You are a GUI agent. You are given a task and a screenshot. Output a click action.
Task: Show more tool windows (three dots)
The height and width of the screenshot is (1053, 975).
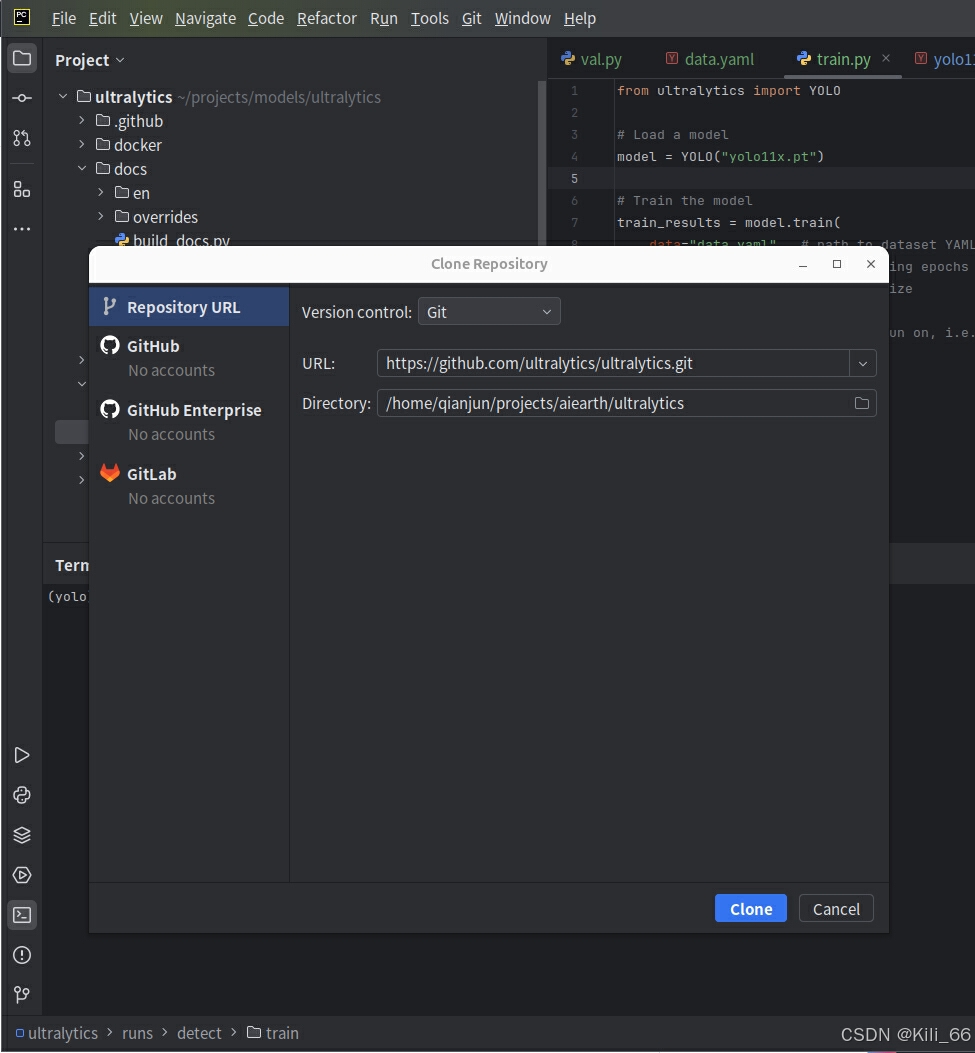[x=22, y=229]
